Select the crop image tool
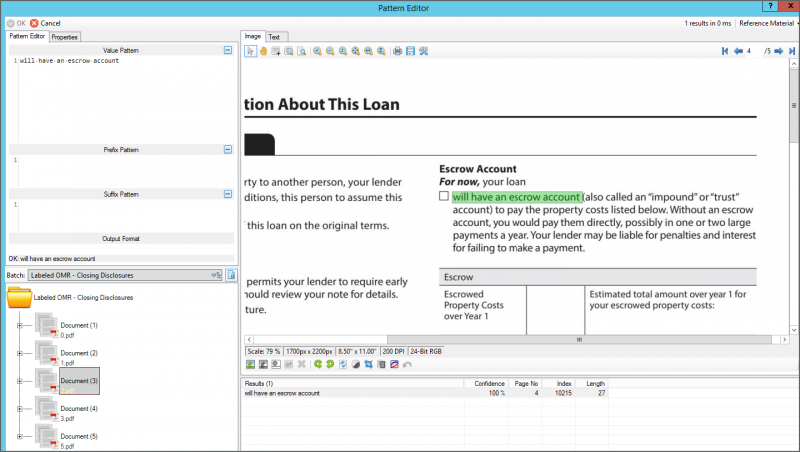The height and width of the screenshot is (452, 800). coord(368,364)
